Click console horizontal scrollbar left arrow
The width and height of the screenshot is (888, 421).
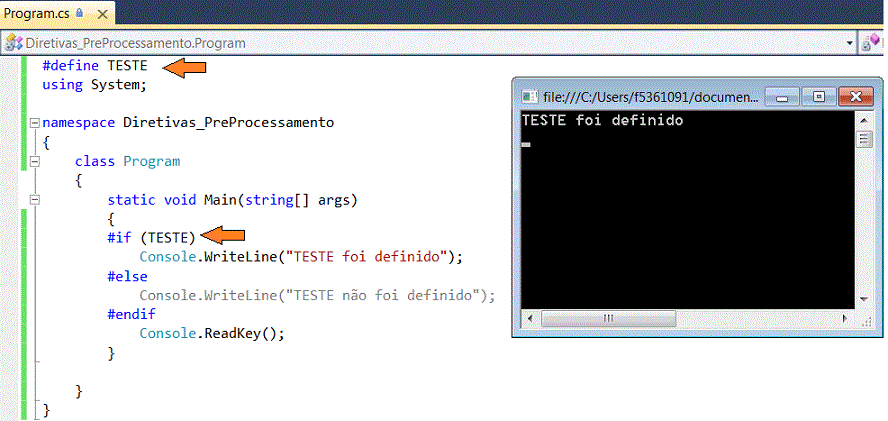coord(531,318)
